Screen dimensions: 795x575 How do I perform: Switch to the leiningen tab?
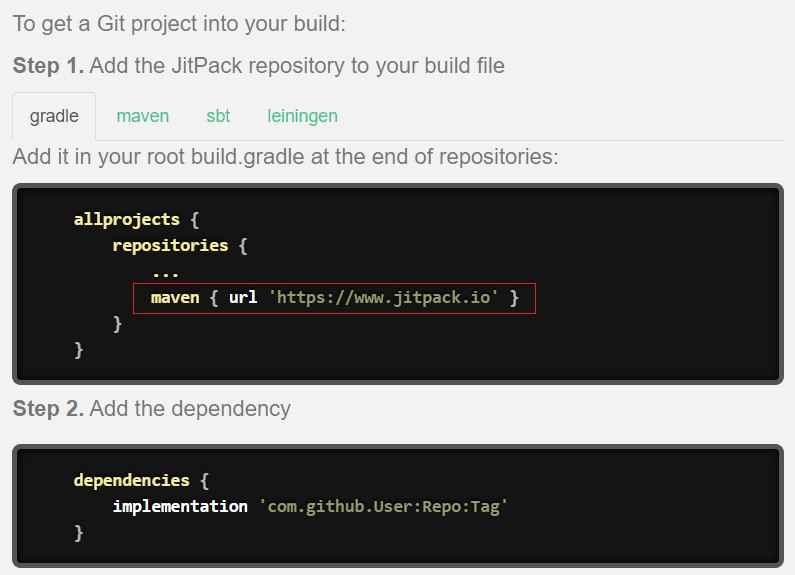[302, 116]
